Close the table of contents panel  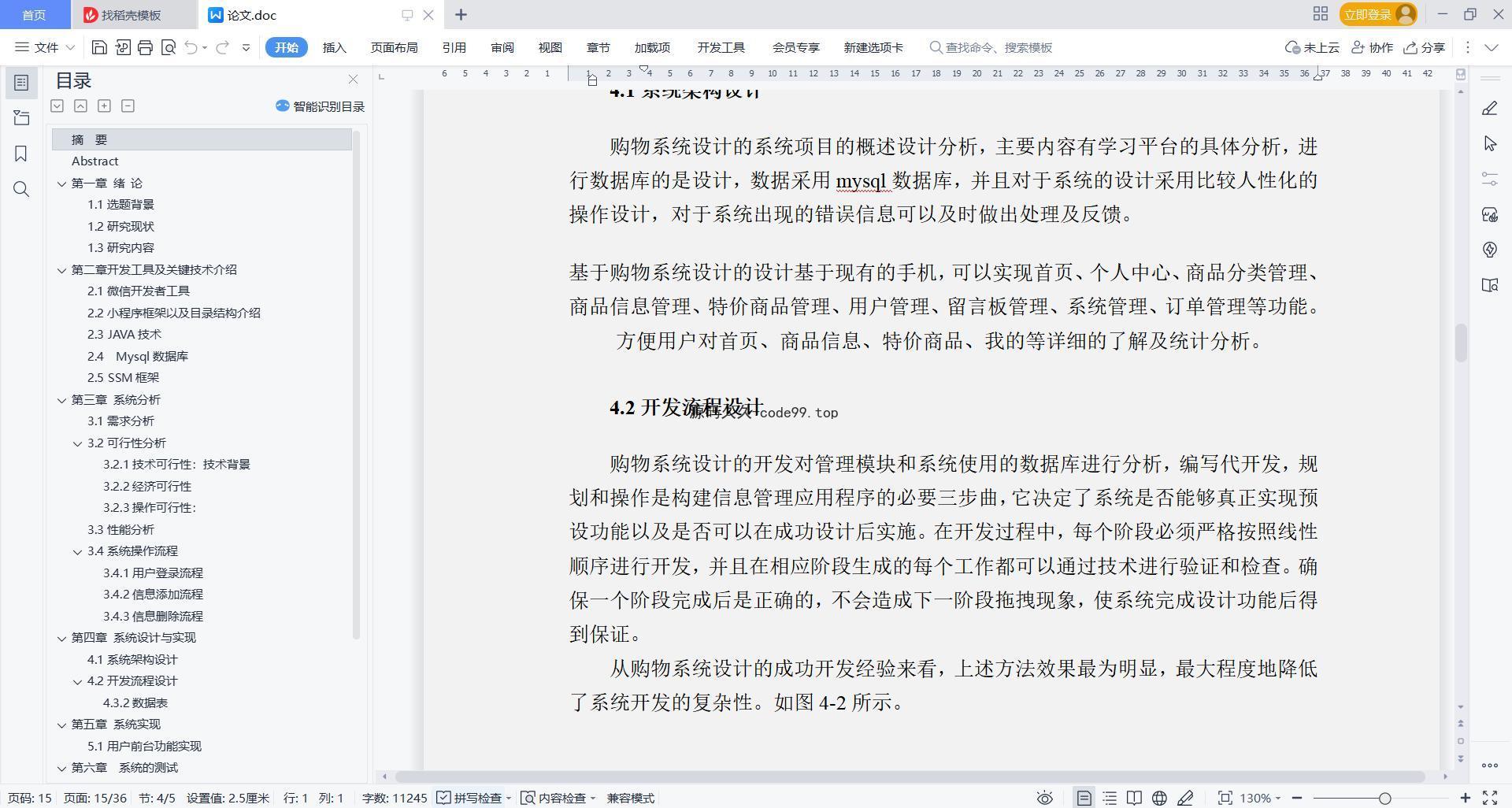353,80
